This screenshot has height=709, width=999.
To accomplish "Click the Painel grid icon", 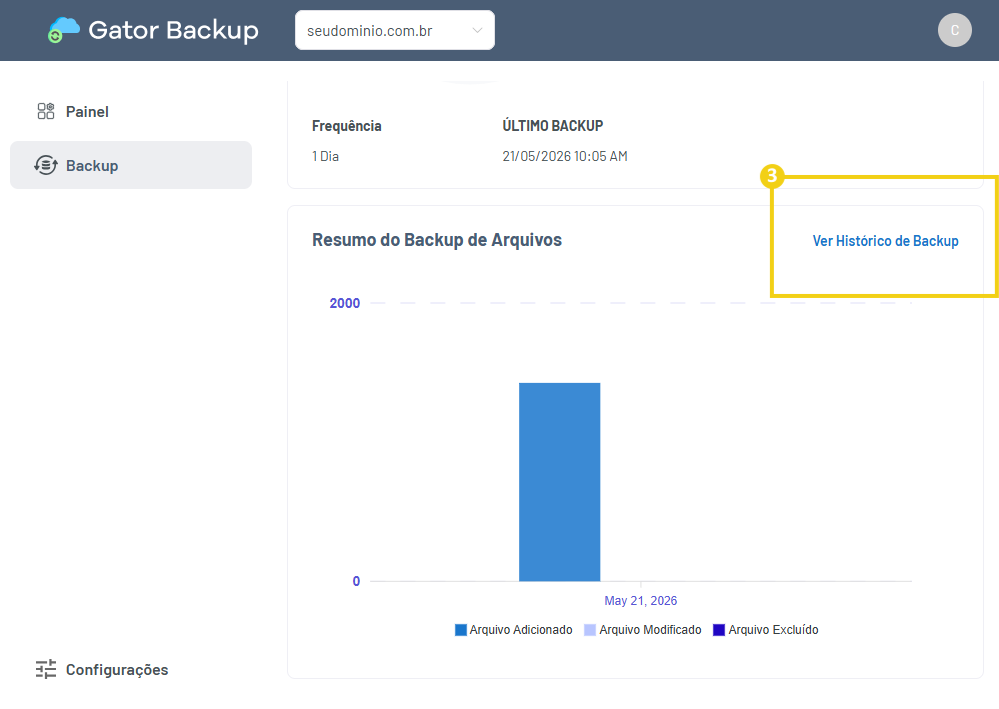I will pyautogui.click(x=46, y=111).
